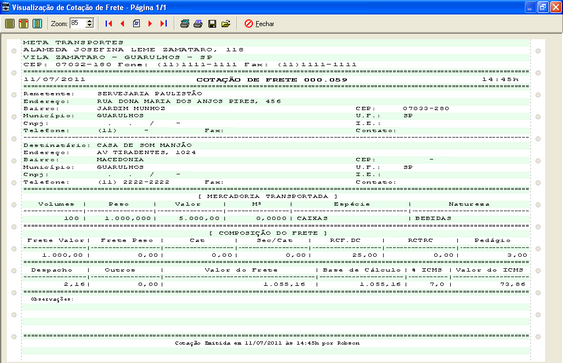Click the time '14:45h' at top right
This screenshot has height=363, width=563.
500,79
